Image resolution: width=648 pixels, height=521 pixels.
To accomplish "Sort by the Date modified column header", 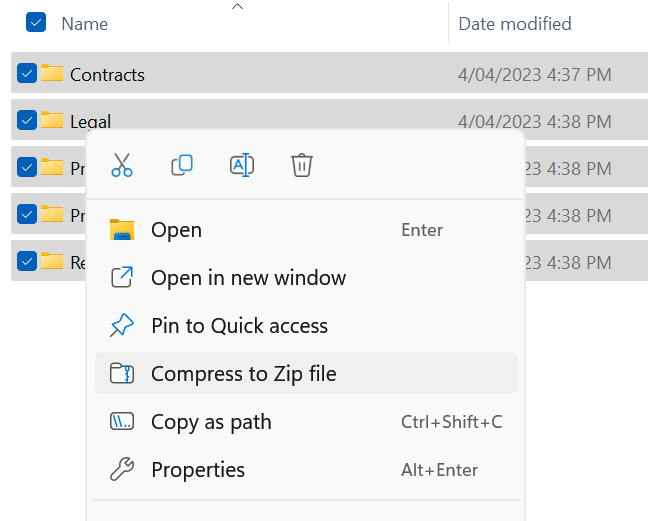I will tap(515, 24).
